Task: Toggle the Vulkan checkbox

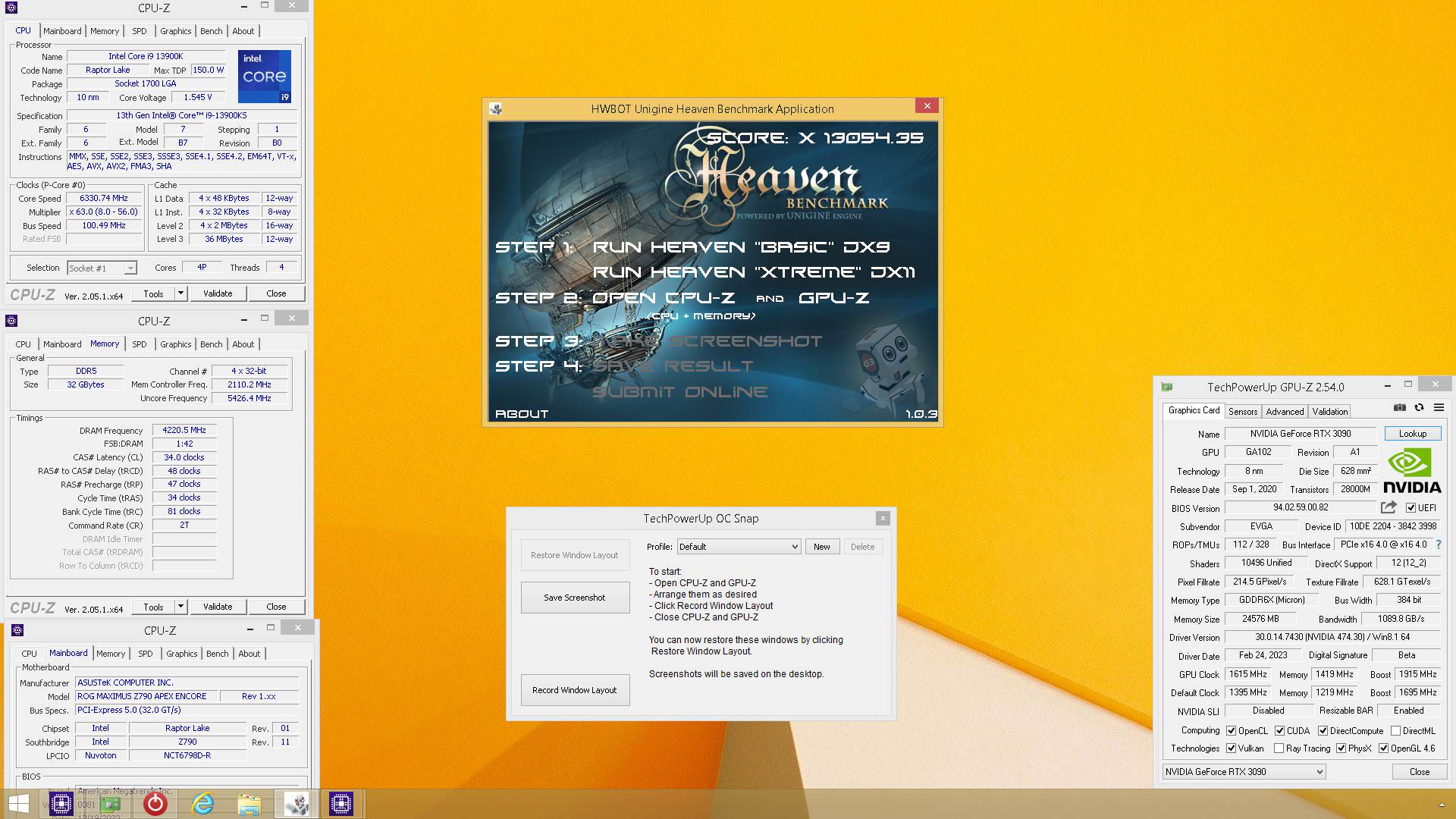Action: pyautogui.click(x=1232, y=748)
